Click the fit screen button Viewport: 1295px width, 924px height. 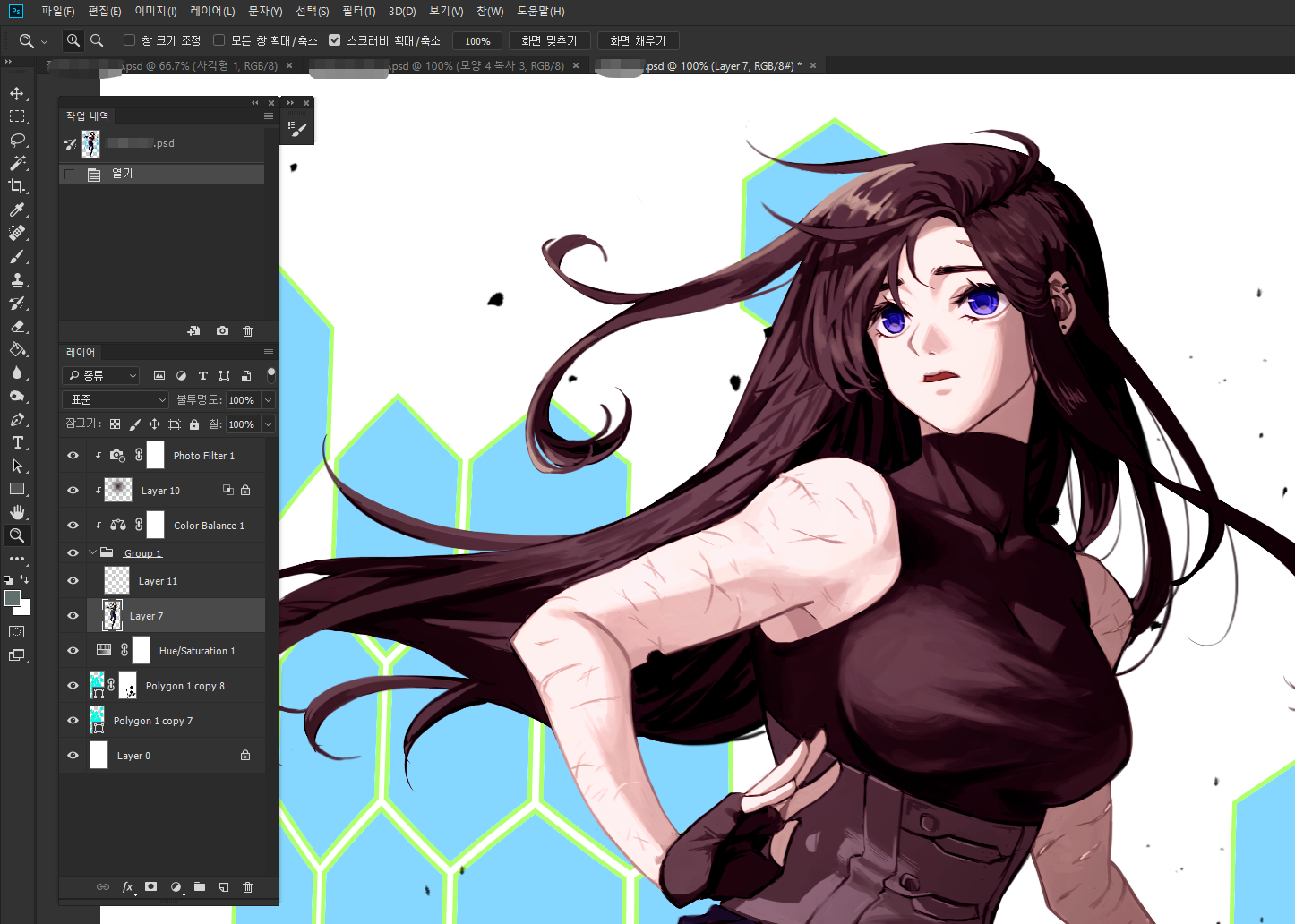549,41
